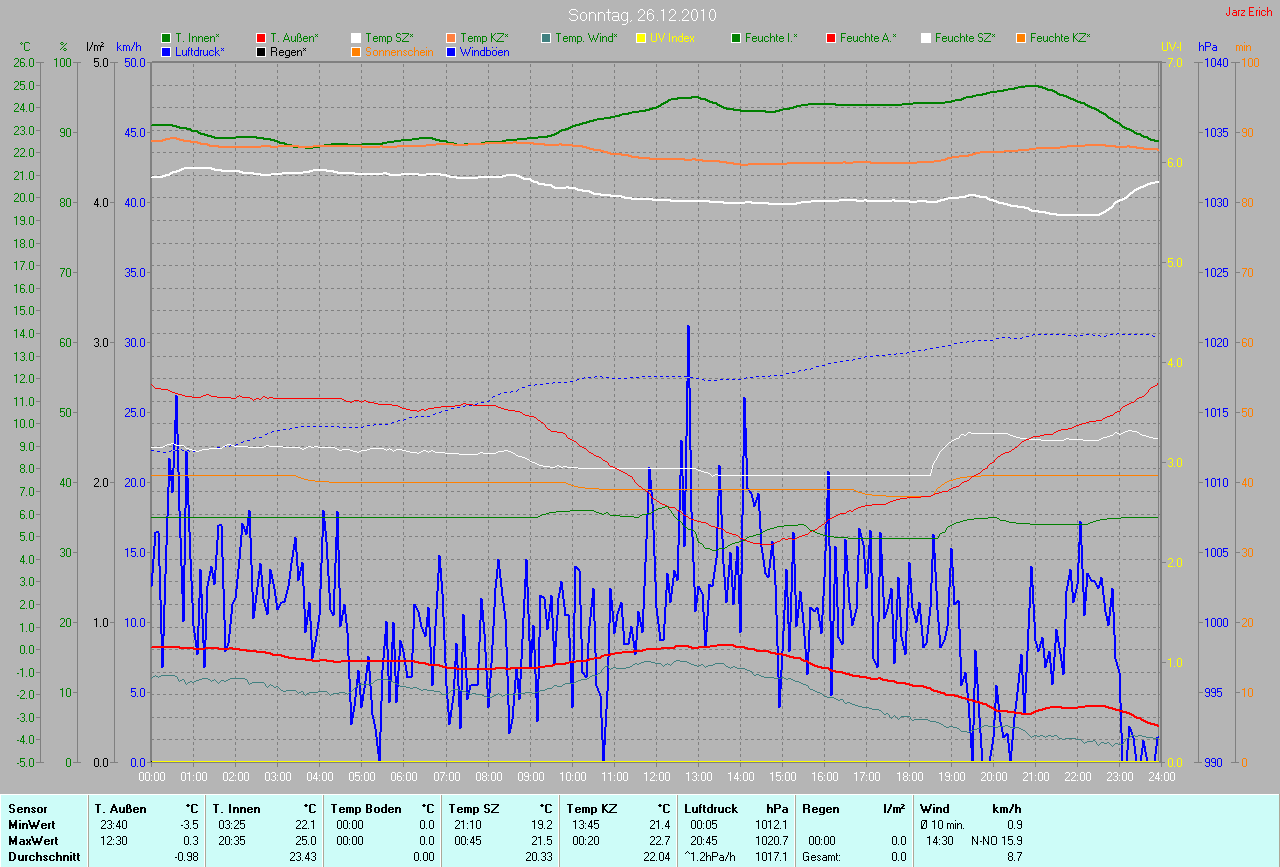Click the blue Luftdruck legend square

pyautogui.click(x=166, y=52)
